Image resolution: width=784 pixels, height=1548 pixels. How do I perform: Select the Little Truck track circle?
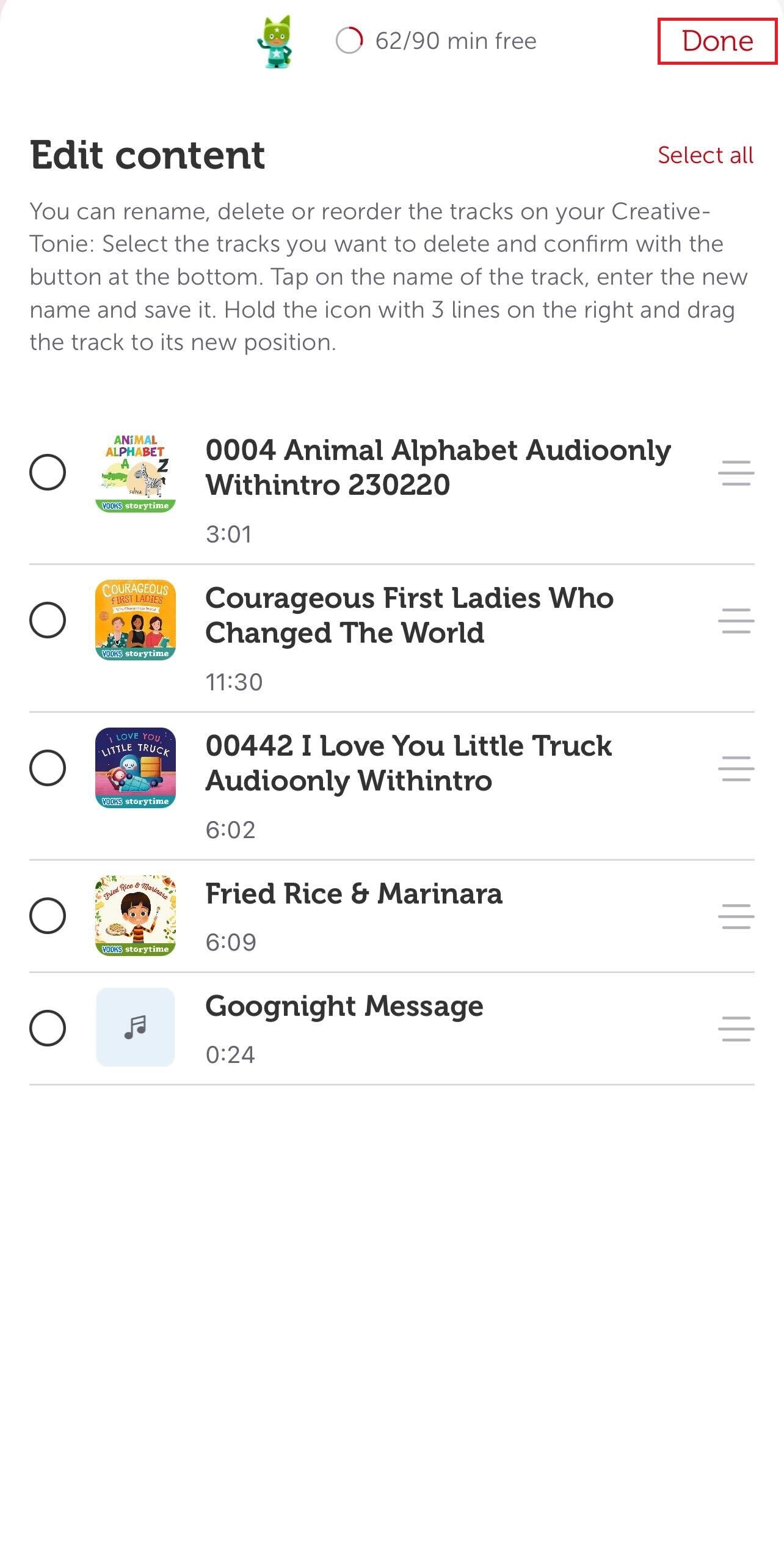48,768
